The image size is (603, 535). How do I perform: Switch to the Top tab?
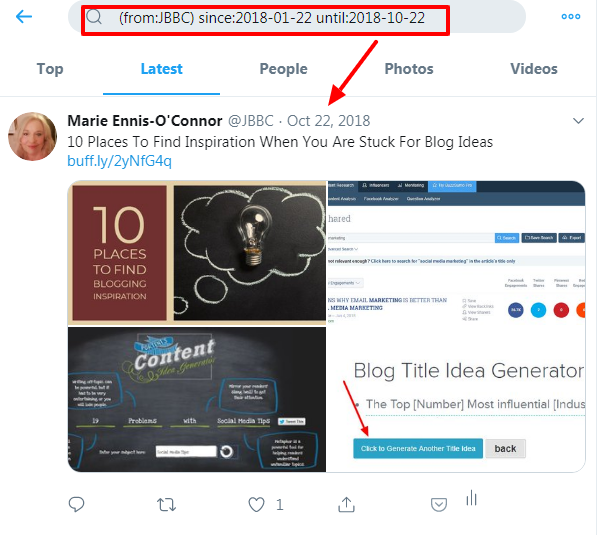click(x=50, y=69)
